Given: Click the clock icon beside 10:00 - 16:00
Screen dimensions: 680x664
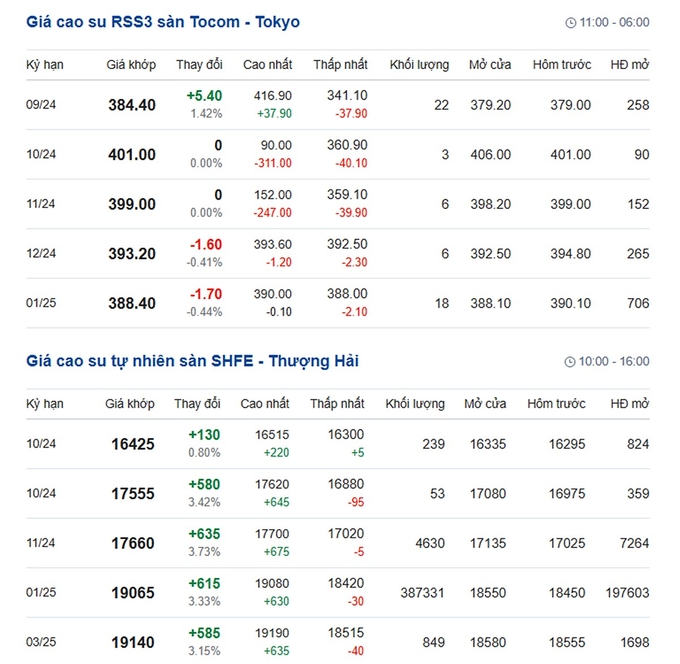Looking at the screenshot, I should click(x=569, y=362).
